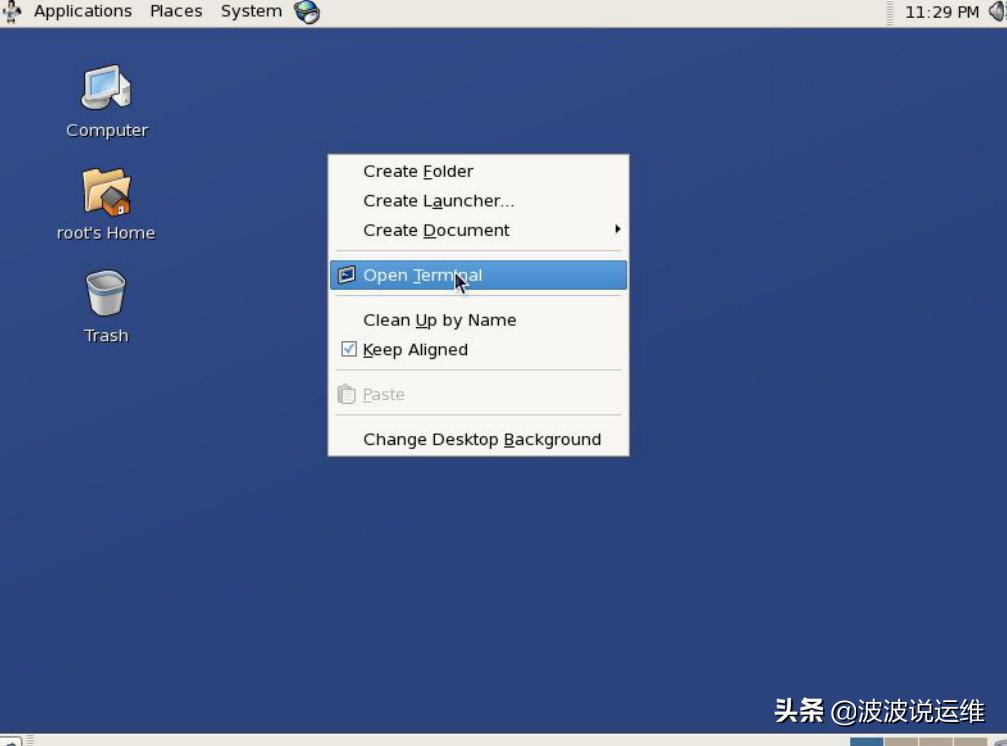Toggle the Keep Aligned checkbox
Image resolution: width=1007 pixels, height=746 pixels.
tap(348, 349)
